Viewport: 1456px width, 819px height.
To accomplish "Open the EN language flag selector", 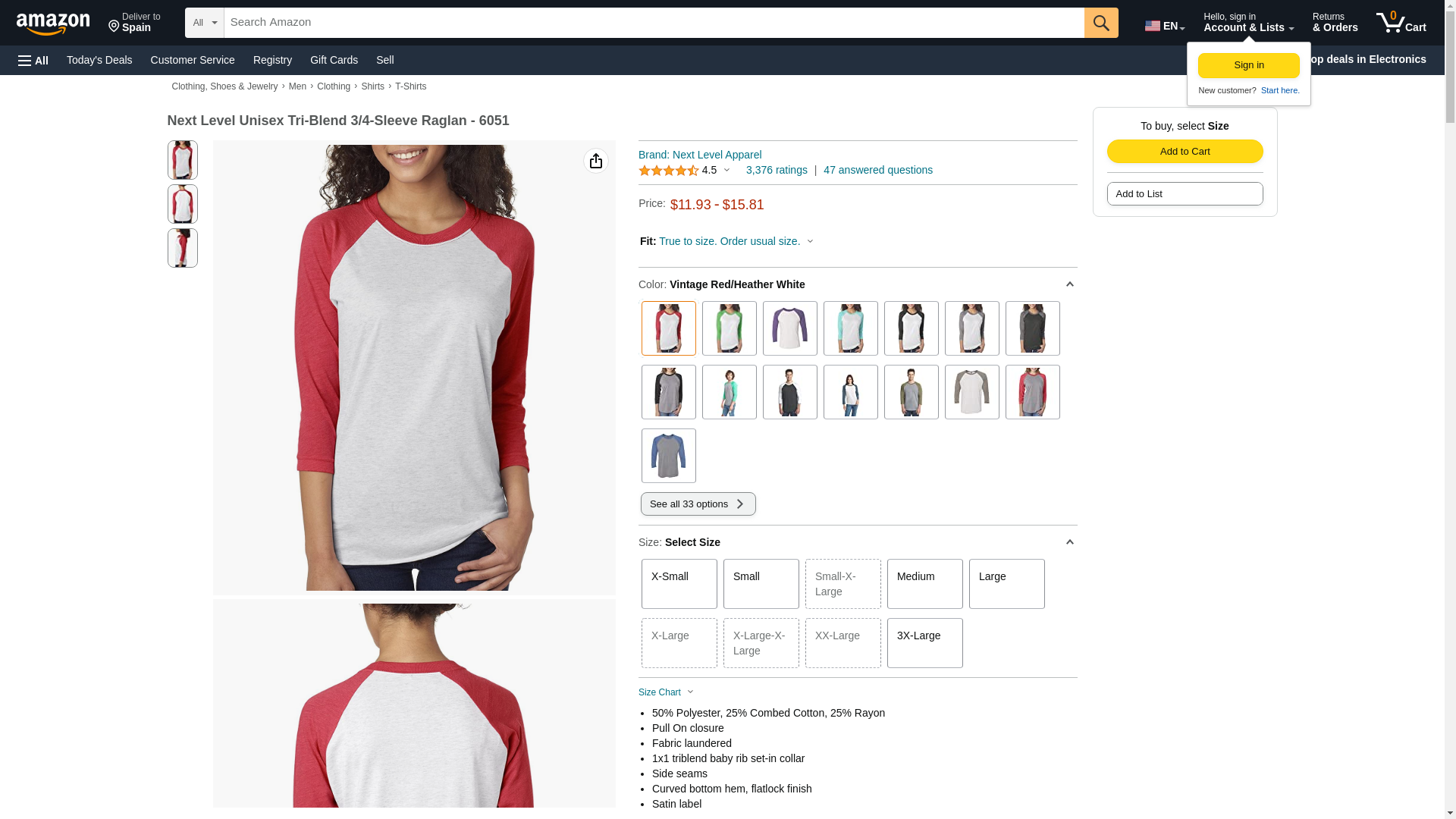I will coord(1165,26).
